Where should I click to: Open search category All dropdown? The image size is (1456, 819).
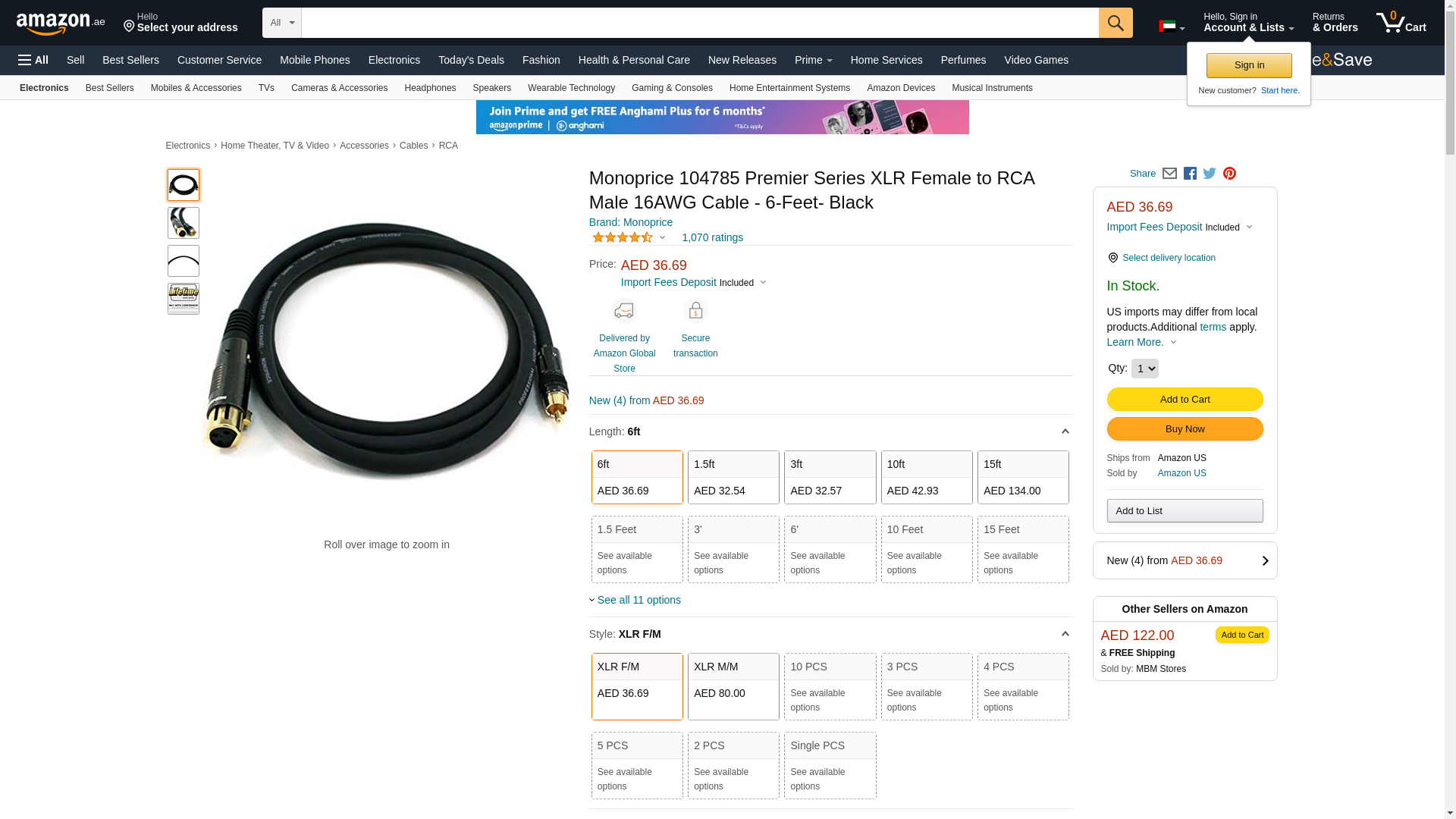(x=282, y=23)
